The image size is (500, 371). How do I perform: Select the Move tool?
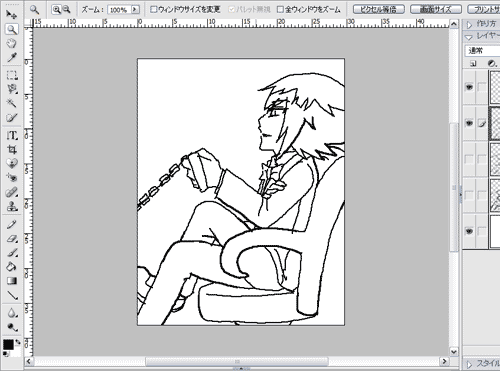(x=12, y=15)
